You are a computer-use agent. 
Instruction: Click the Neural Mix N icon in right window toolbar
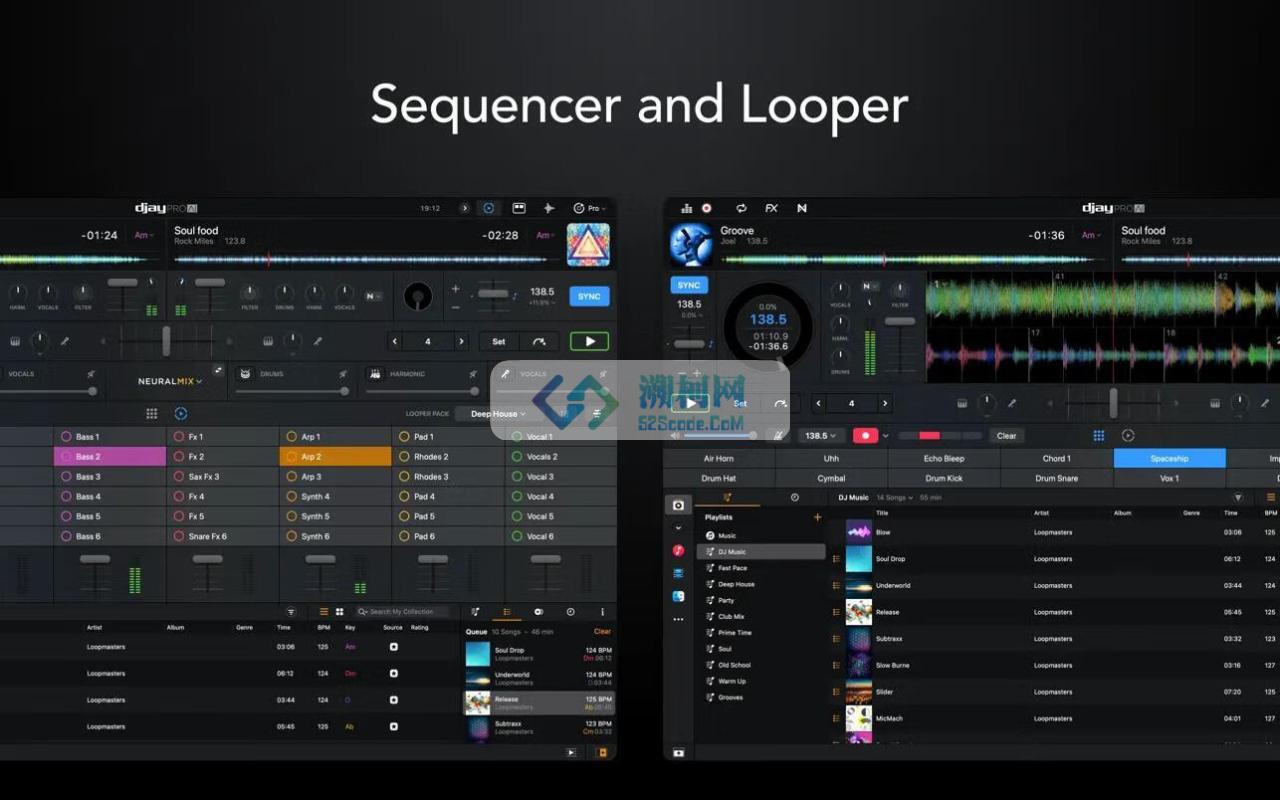pyautogui.click(x=802, y=208)
